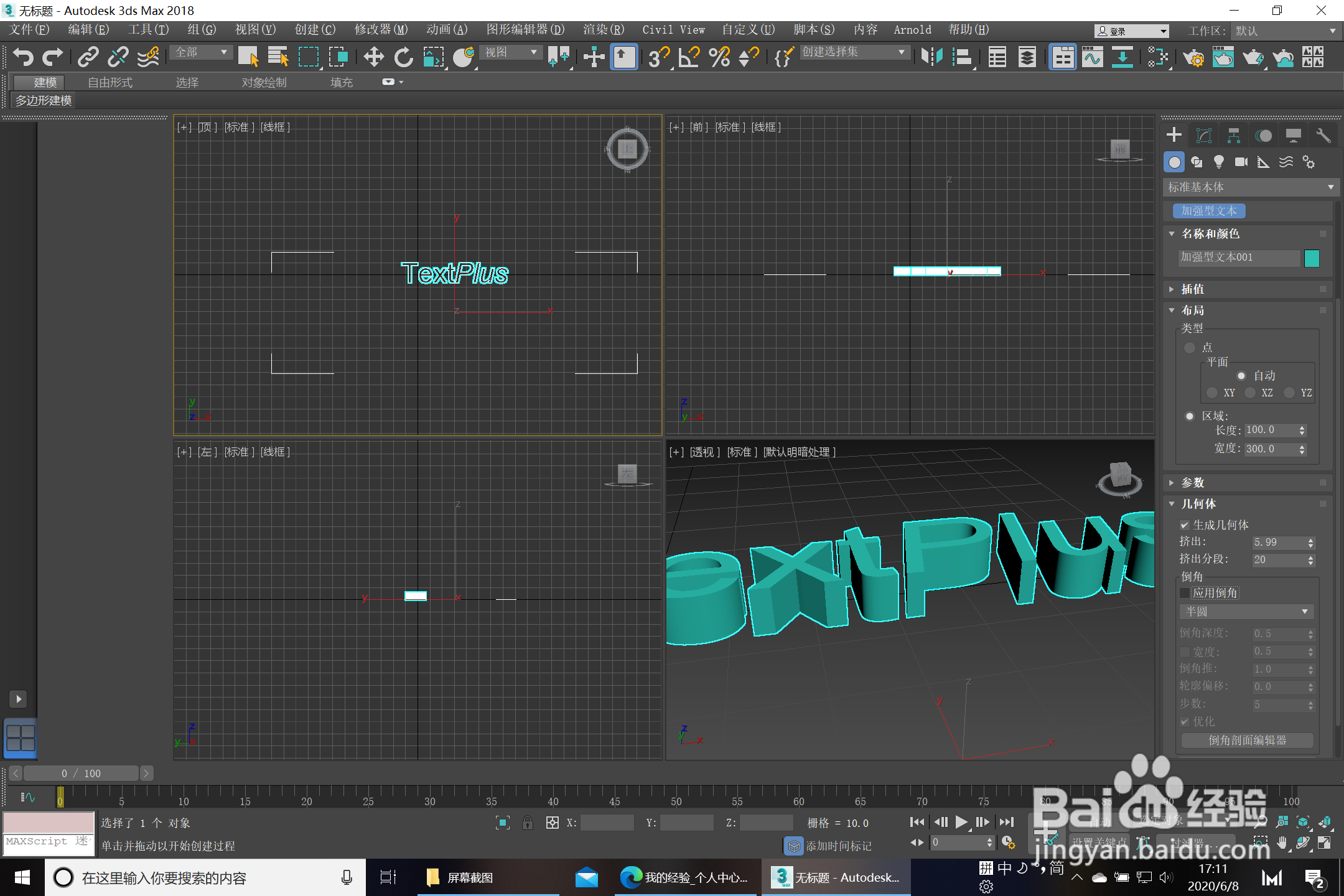The image size is (1344, 896).
Task: Select the Lights category icon
Action: (1218, 162)
